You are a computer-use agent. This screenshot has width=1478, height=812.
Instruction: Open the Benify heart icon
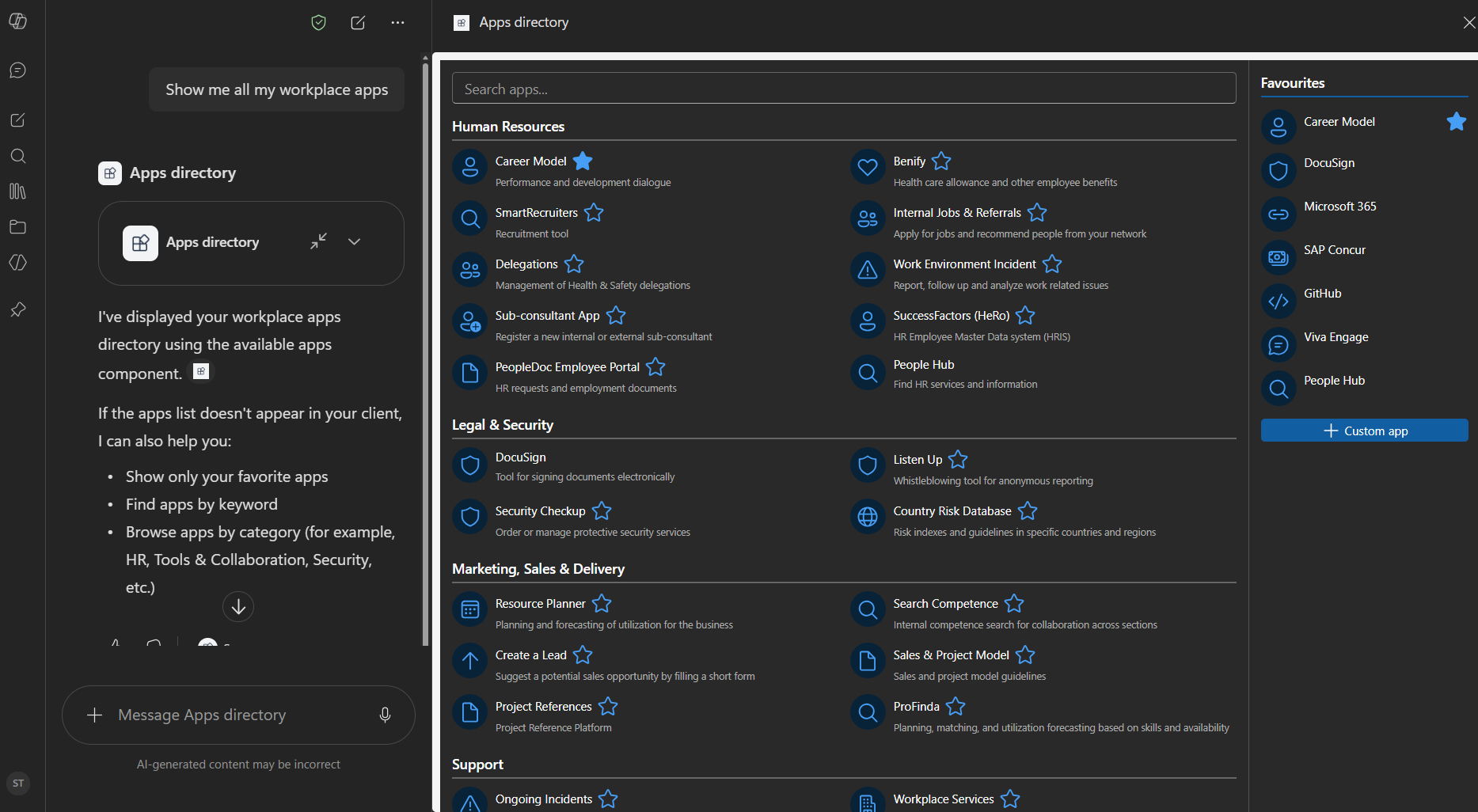pos(868,167)
